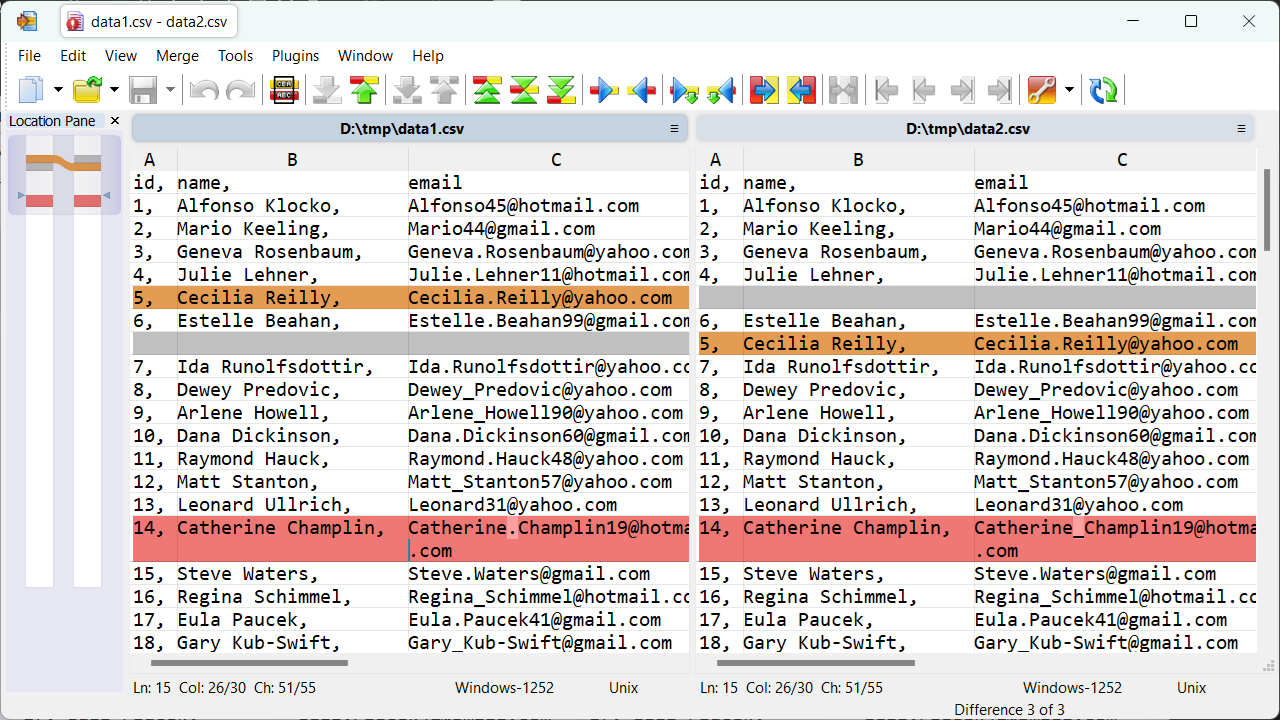Click Copy Left toolbar icon

[x=642, y=91]
